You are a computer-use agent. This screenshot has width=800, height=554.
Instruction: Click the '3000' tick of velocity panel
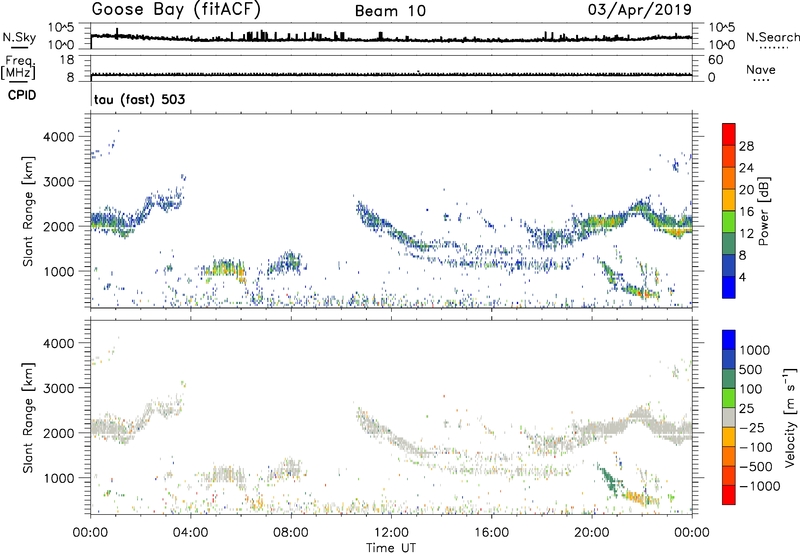(59, 388)
